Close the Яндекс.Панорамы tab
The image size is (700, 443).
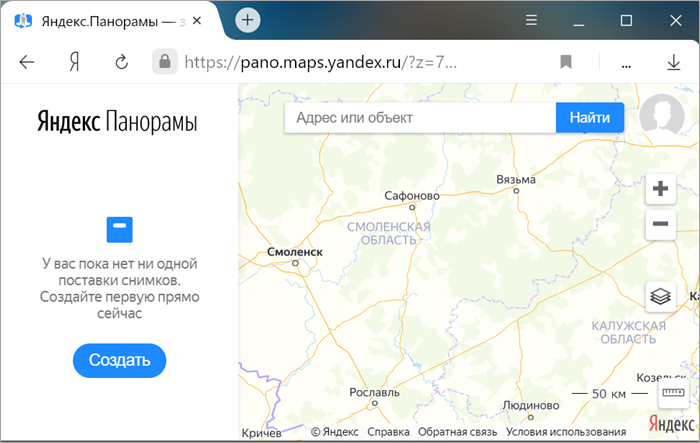point(197,21)
